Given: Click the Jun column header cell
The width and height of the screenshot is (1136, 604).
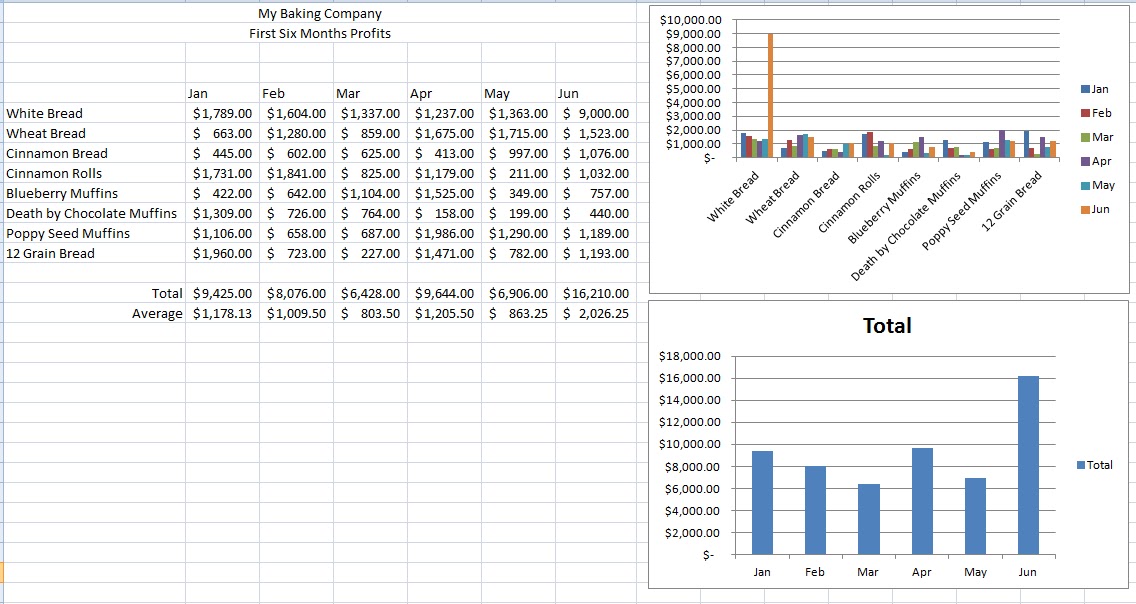Looking at the screenshot, I should pos(596,93).
